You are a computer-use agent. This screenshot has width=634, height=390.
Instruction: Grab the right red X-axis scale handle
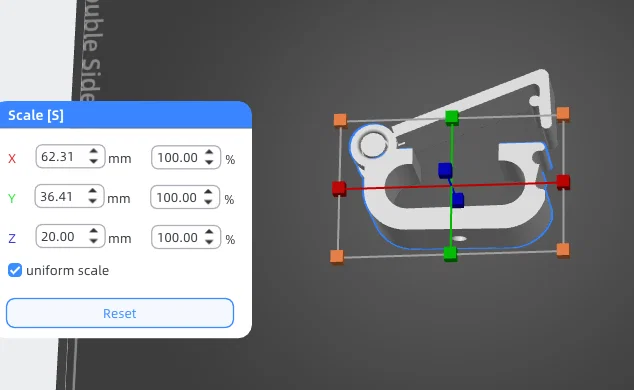coord(563,182)
